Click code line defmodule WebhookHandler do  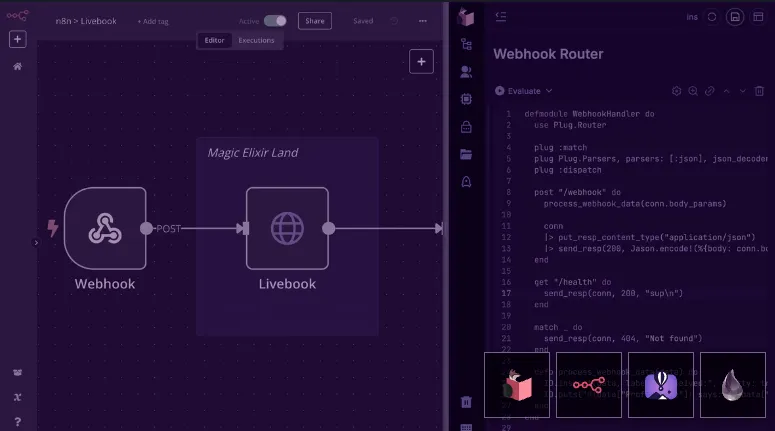click(x=589, y=114)
